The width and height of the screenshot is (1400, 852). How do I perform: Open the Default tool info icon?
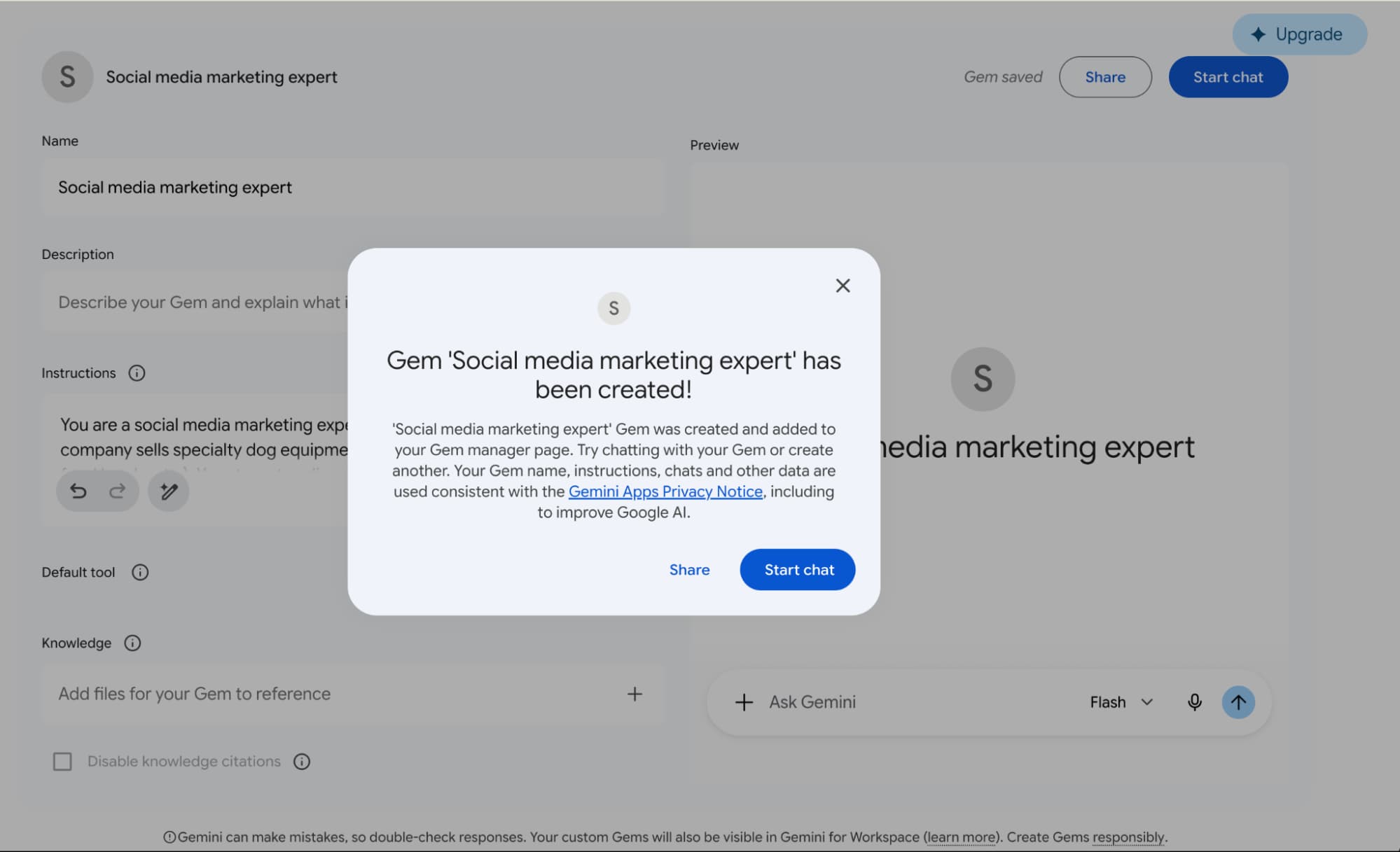pos(140,573)
